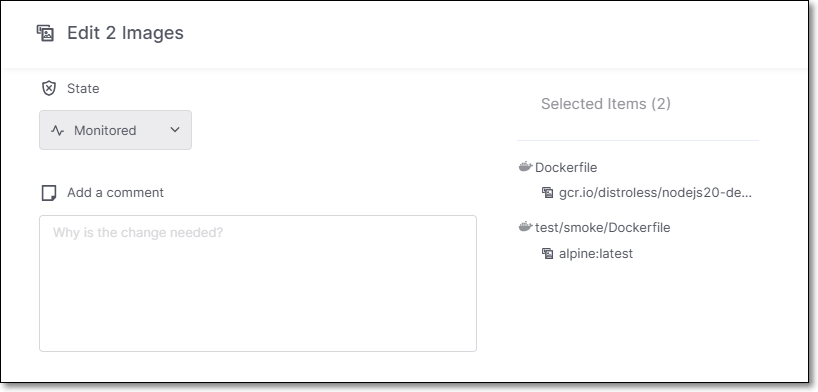
Task: Click the images icon beside Edit 2 Images
Action: tap(45, 33)
